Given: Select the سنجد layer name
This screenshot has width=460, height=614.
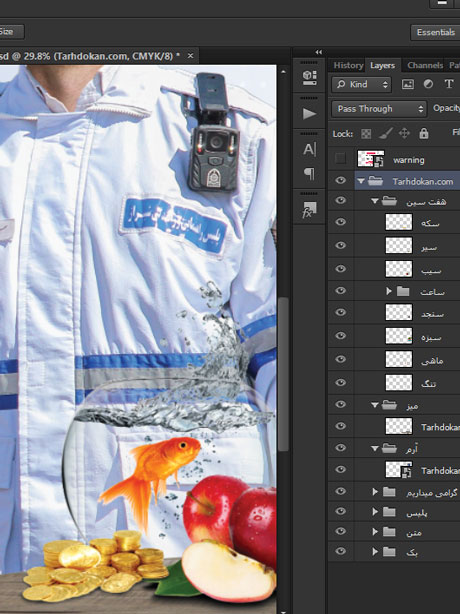Looking at the screenshot, I should pyautogui.click(x=432, y=314).
